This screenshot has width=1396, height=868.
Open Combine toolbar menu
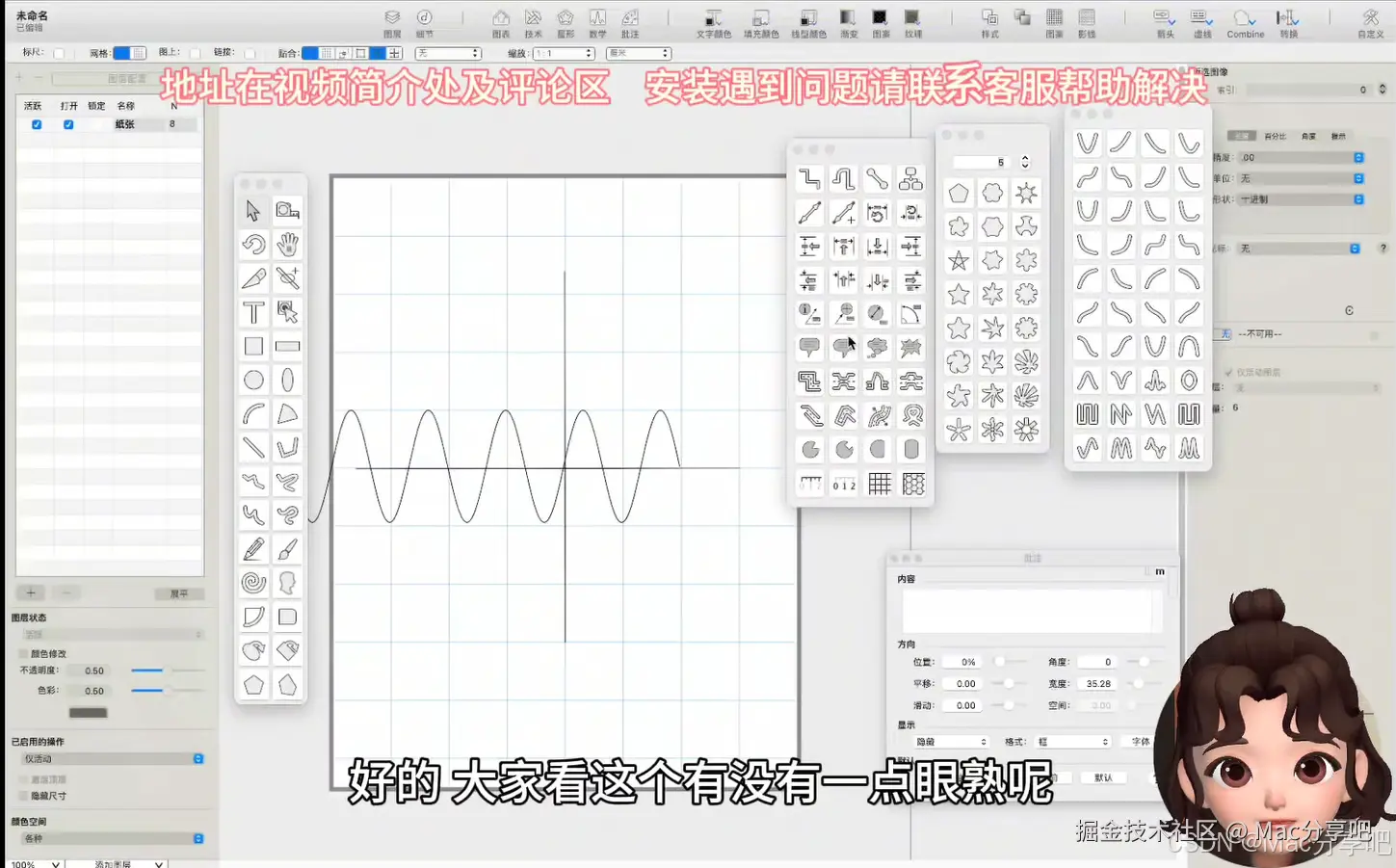[x=1245, y=23]
